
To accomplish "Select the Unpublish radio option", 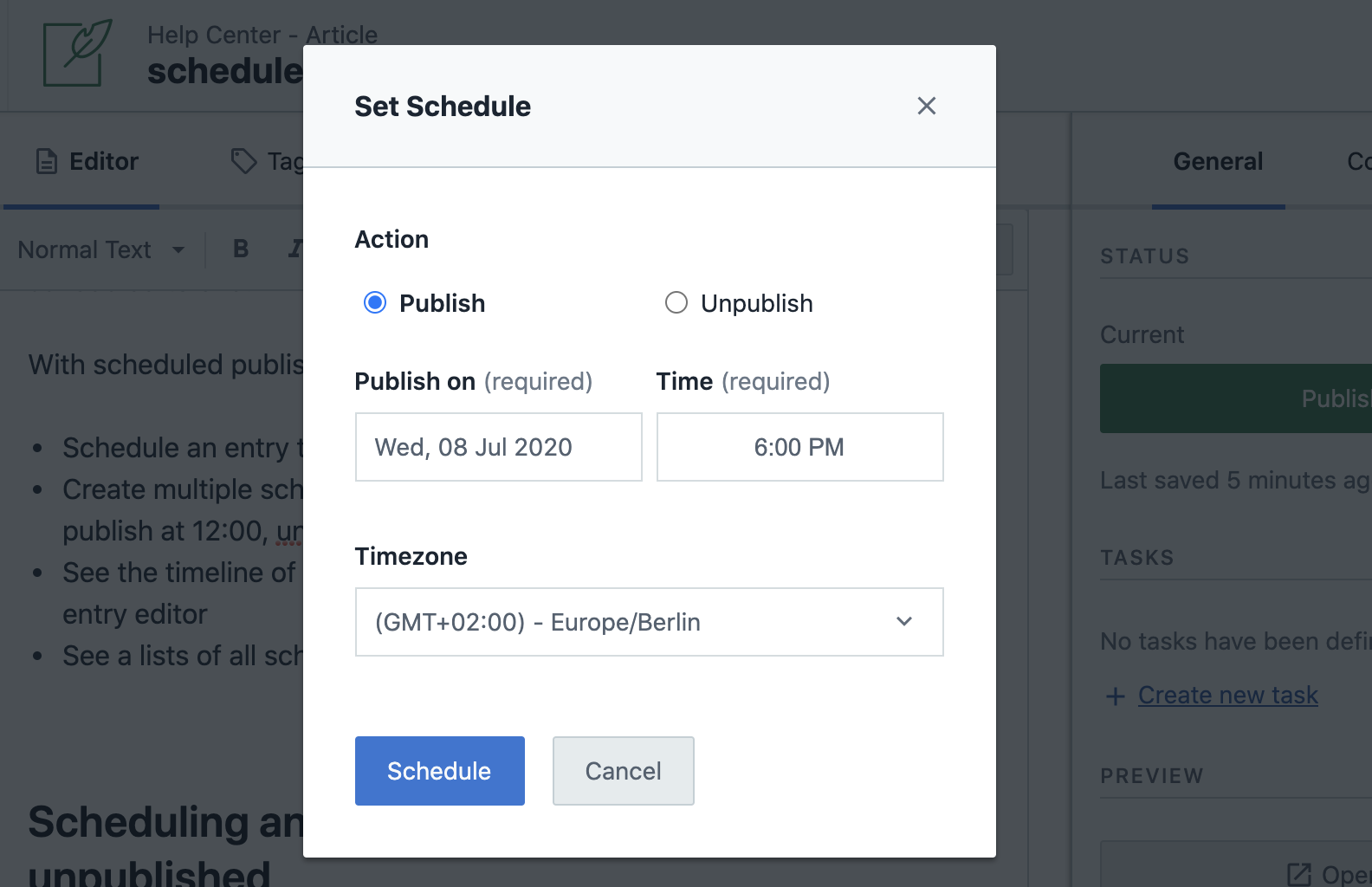I will [x=676, y=302].
